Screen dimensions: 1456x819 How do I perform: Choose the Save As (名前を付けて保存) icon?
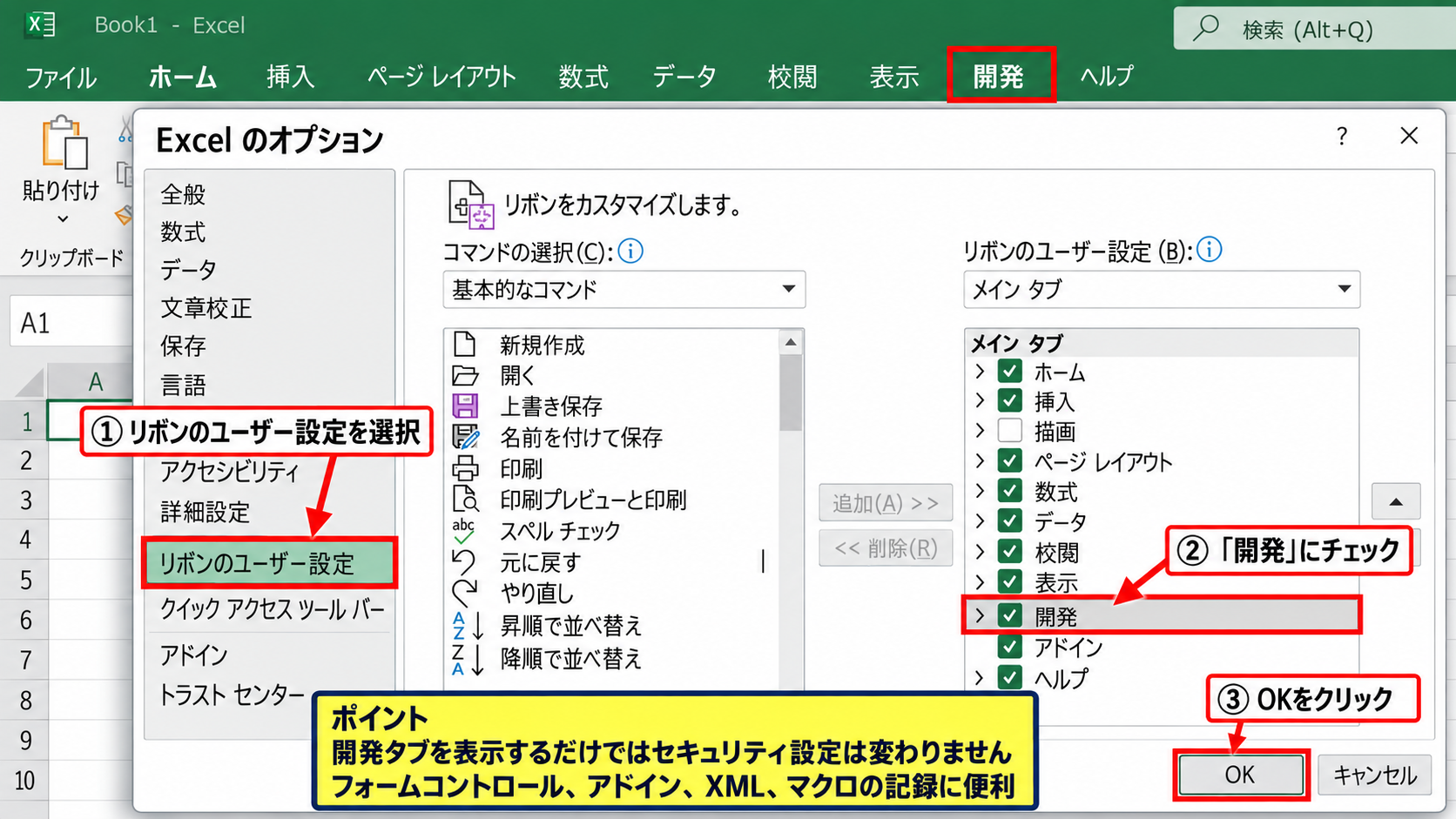tap(466, 437)
